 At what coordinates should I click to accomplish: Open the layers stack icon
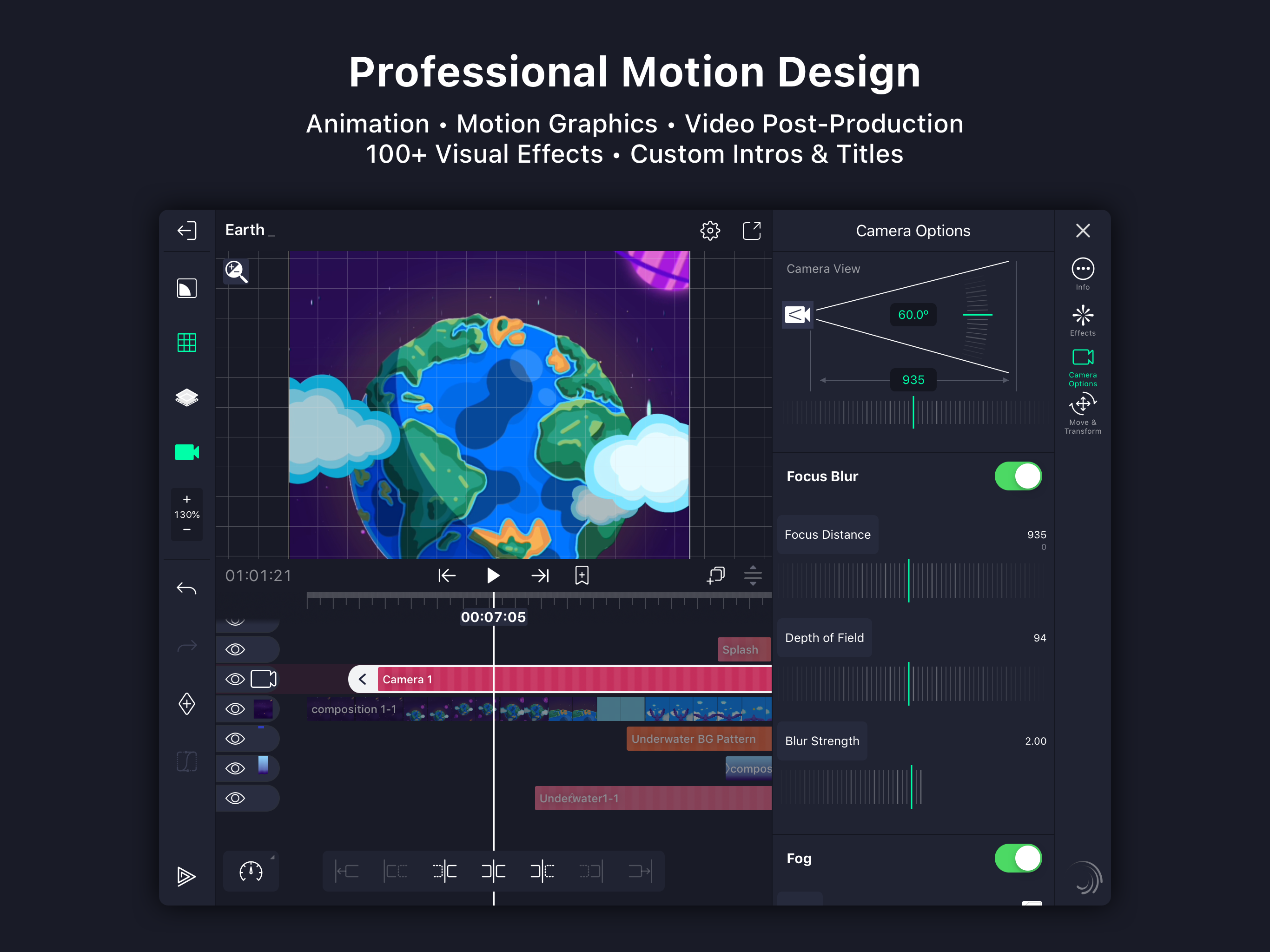(x=186, y=397)
